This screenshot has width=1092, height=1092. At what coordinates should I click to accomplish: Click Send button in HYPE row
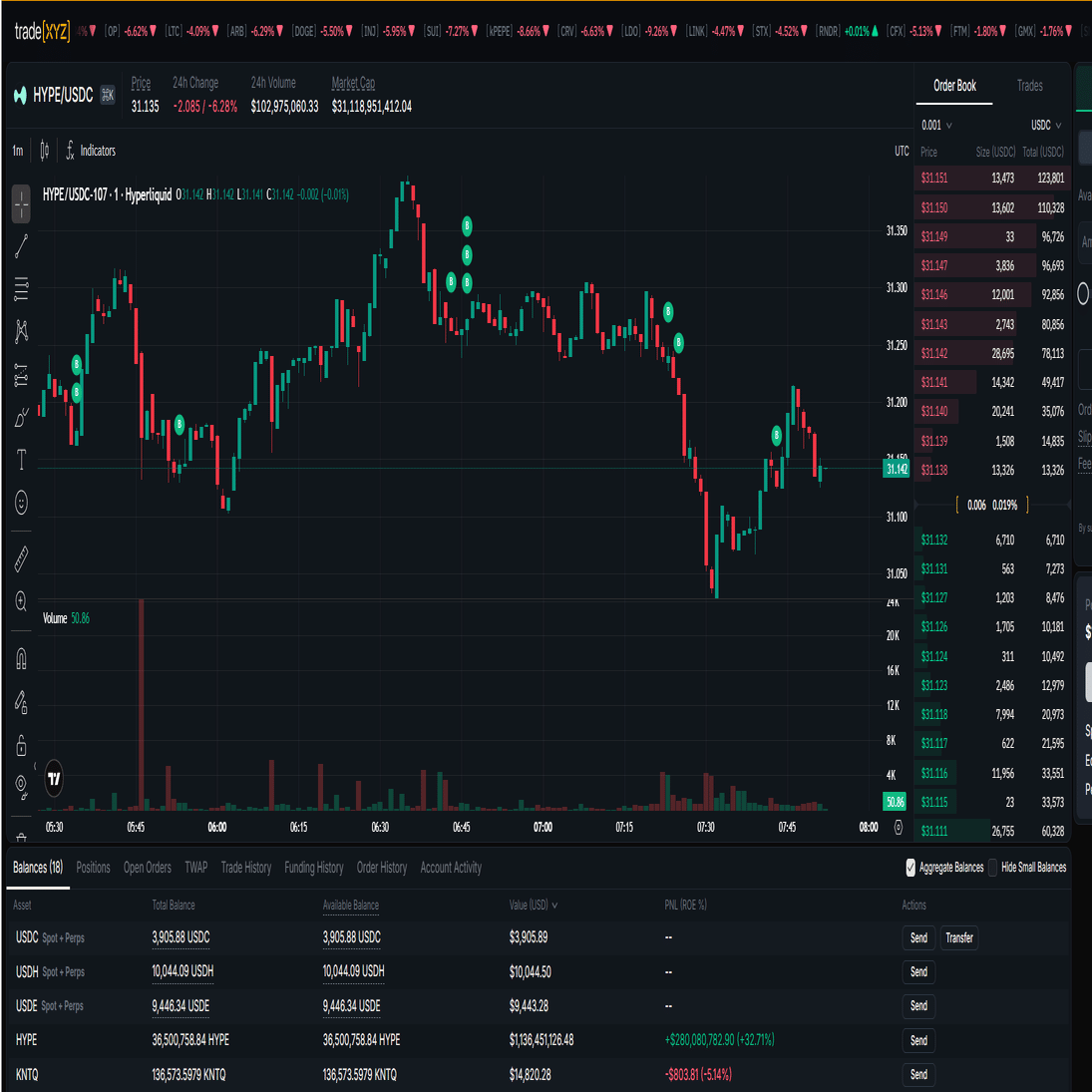[918, 1040]
